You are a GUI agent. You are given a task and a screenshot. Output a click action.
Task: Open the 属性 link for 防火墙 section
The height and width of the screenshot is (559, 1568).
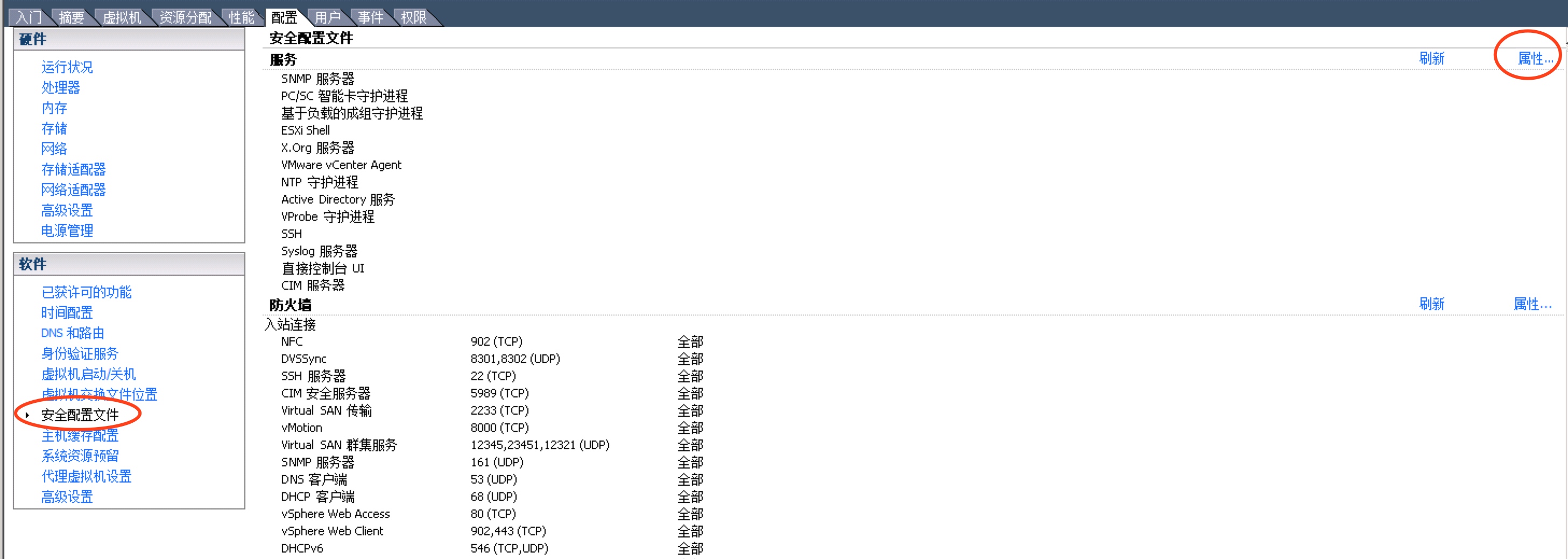coord(1532,304)
